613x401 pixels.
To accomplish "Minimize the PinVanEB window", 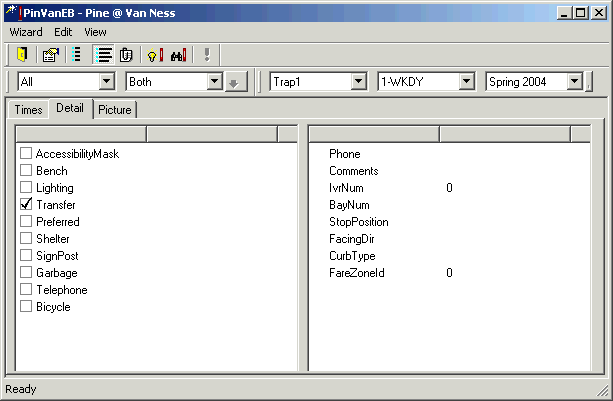I will (565, 13).
